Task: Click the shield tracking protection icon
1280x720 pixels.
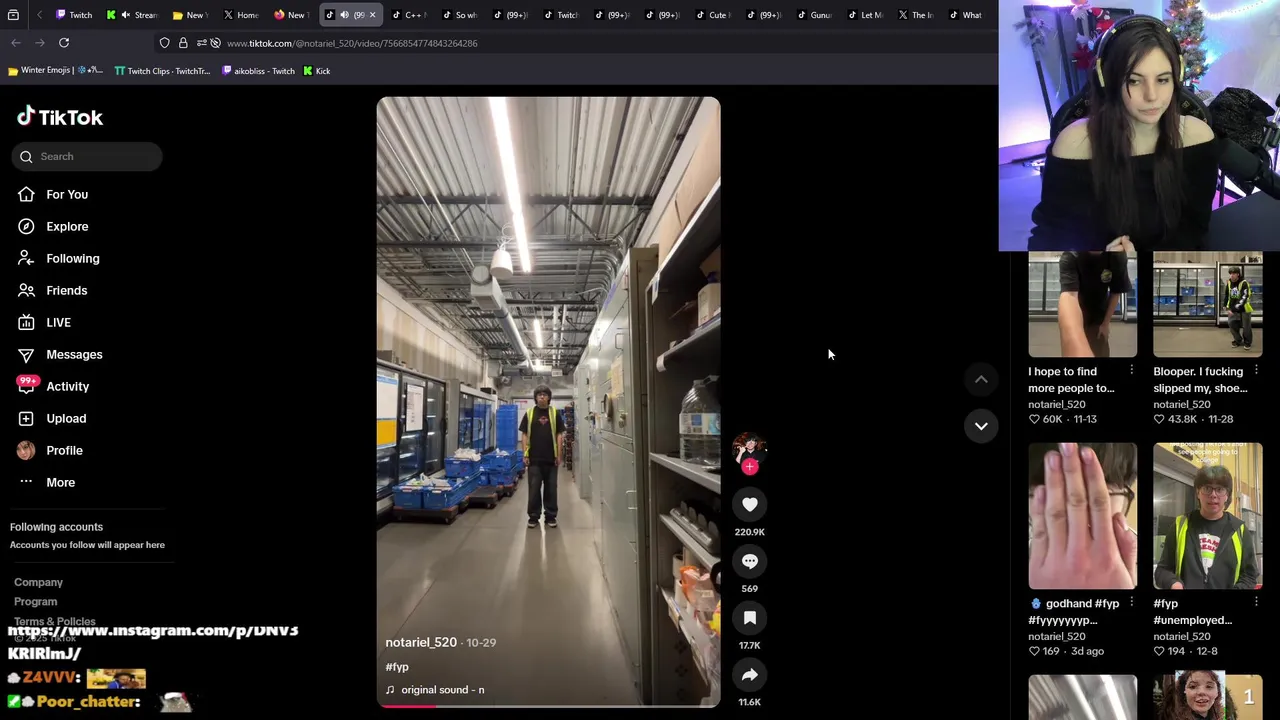Action: pyautogui.click(x=165, y=43)
